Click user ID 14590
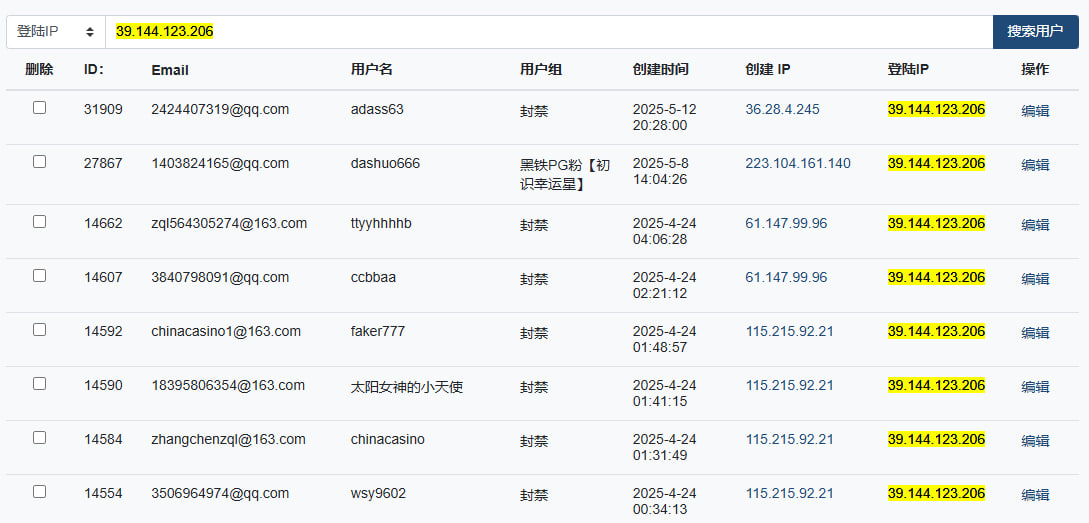The width and height of the screenshot is (1089, 523). coord(103,385)
